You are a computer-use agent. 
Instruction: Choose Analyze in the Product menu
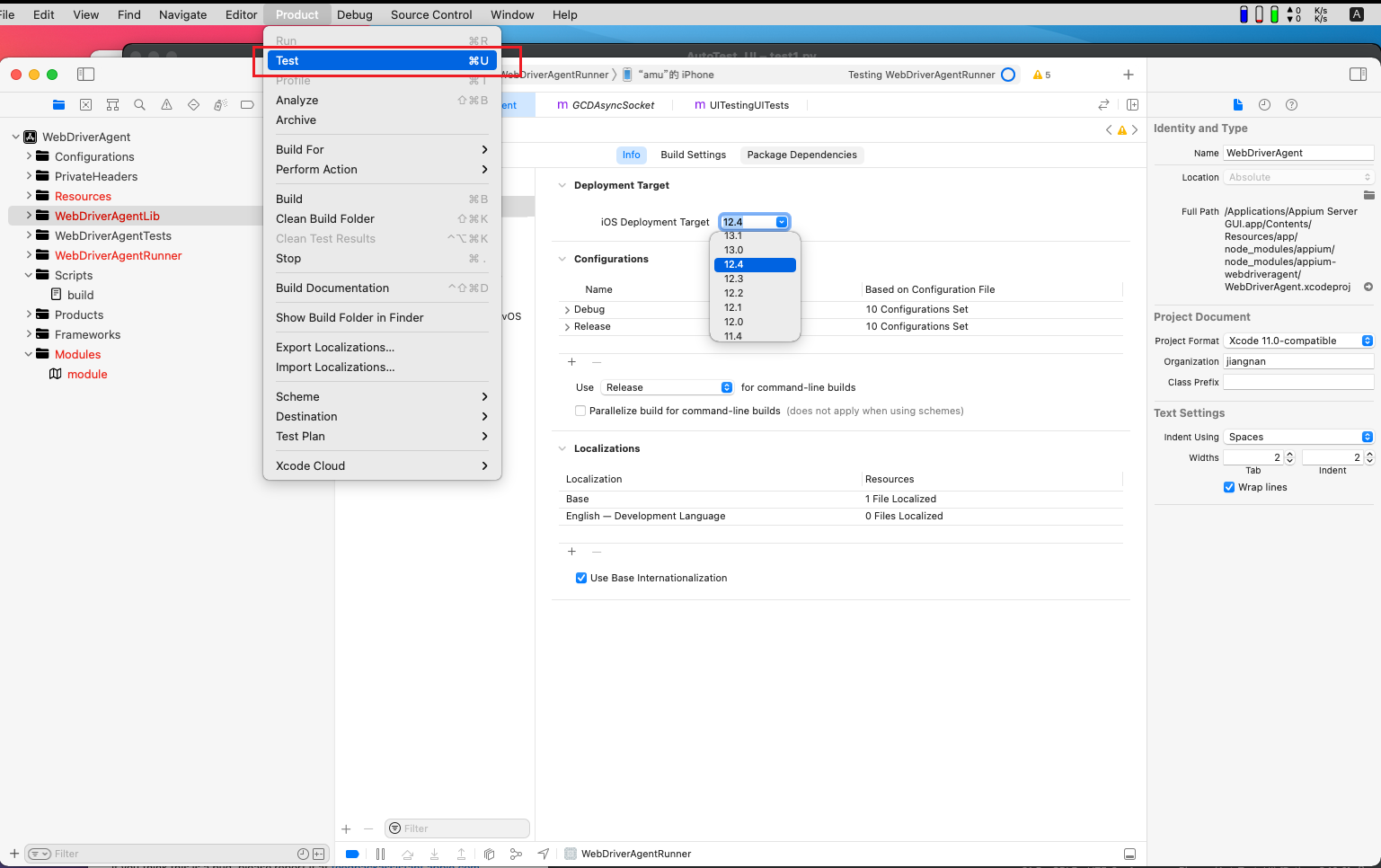(x=382, y=100)
